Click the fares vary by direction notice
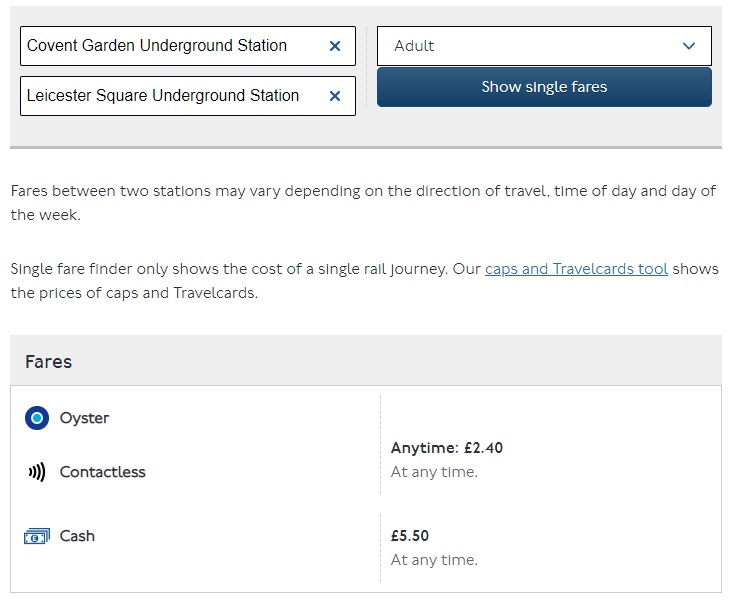The width and height of the screenshot is (731, 601). 363,203
